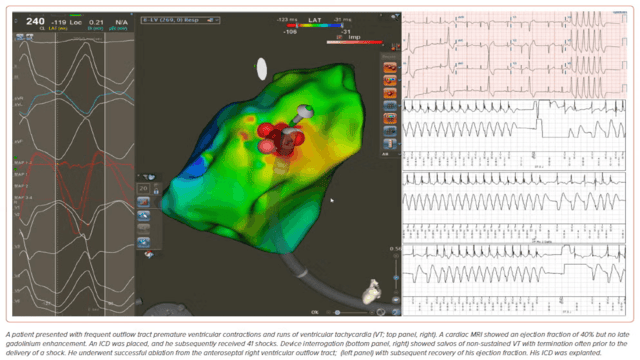This screenshot has width=640, height=360.
Task: Click the arrow on the map selector
Action: 217,20
